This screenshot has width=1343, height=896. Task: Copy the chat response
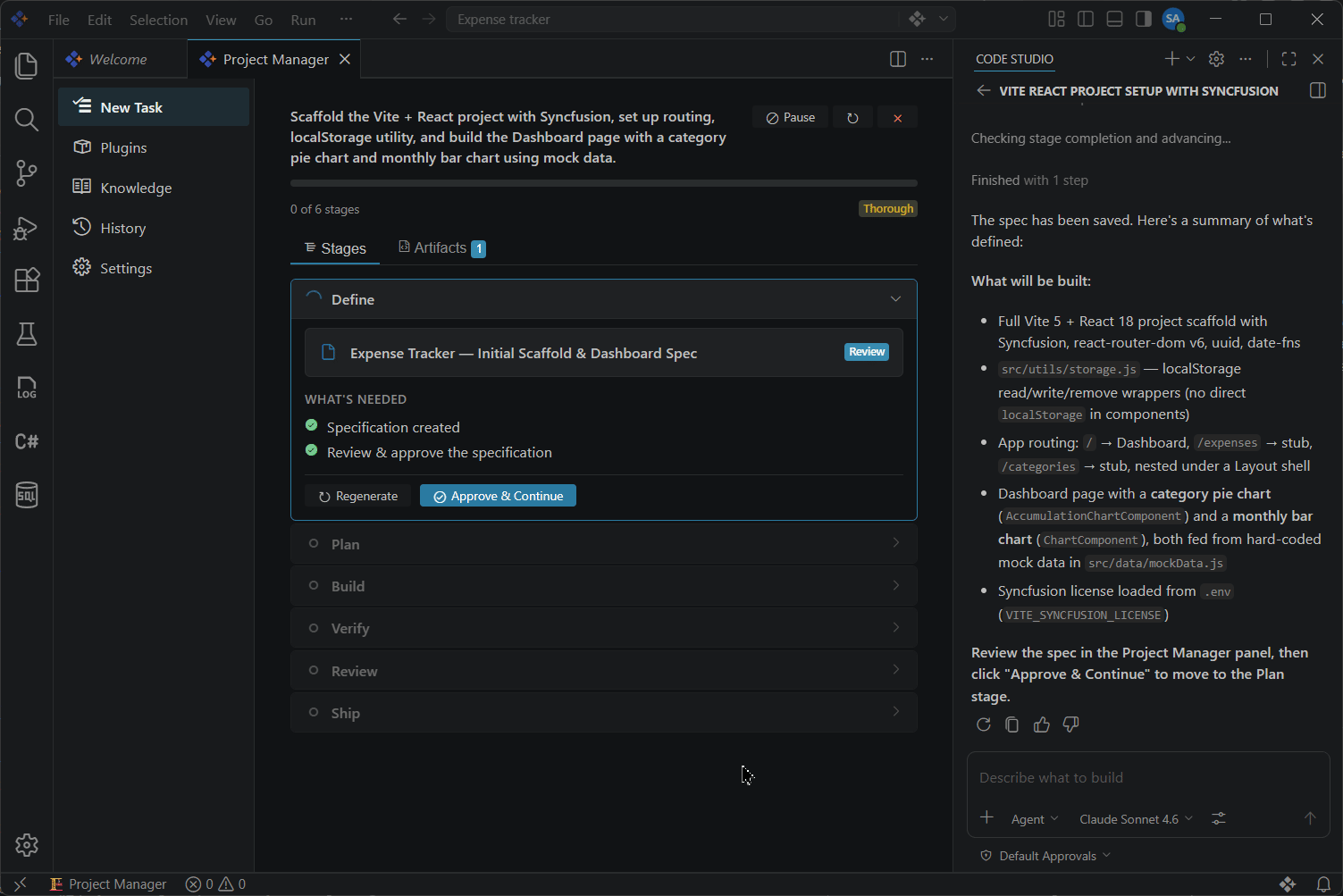(x=1012, y=724)
